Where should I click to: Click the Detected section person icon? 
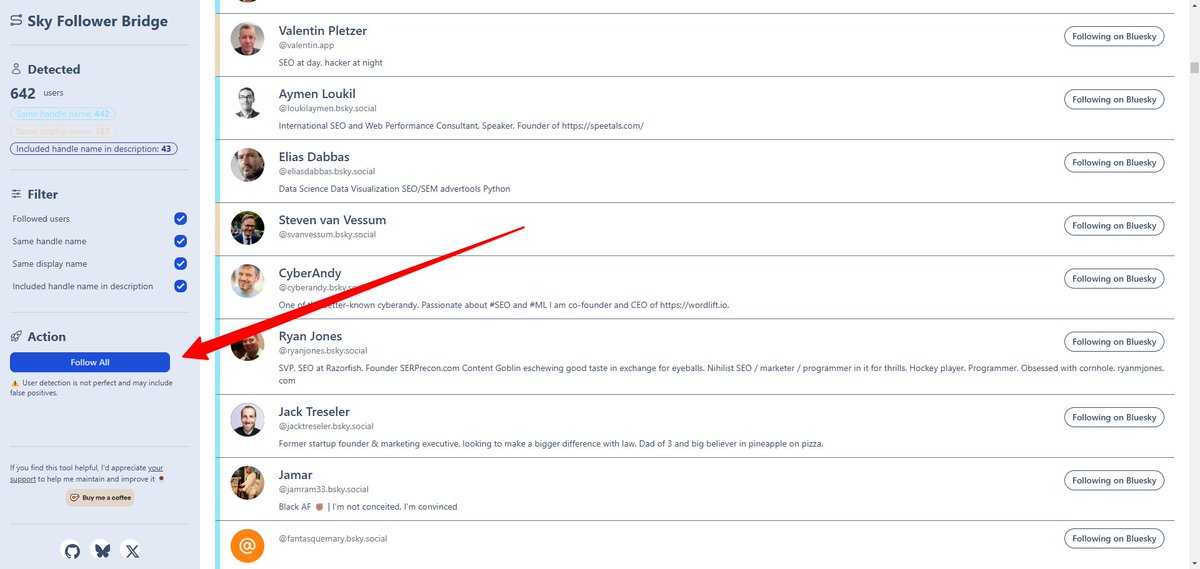pyautogui.click(x=16, y=69)
